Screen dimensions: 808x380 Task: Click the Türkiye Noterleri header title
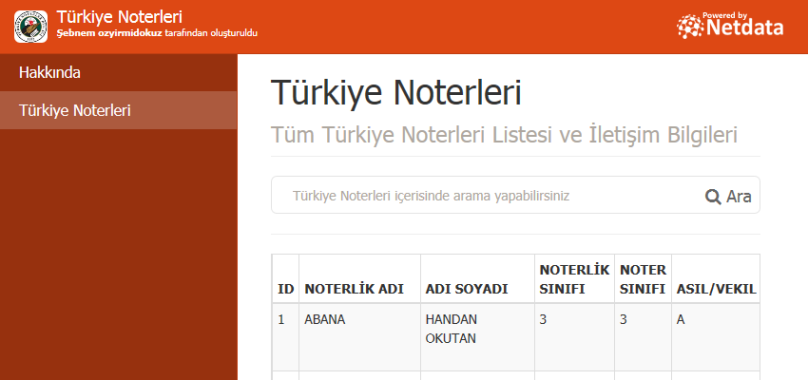[119, 17]
